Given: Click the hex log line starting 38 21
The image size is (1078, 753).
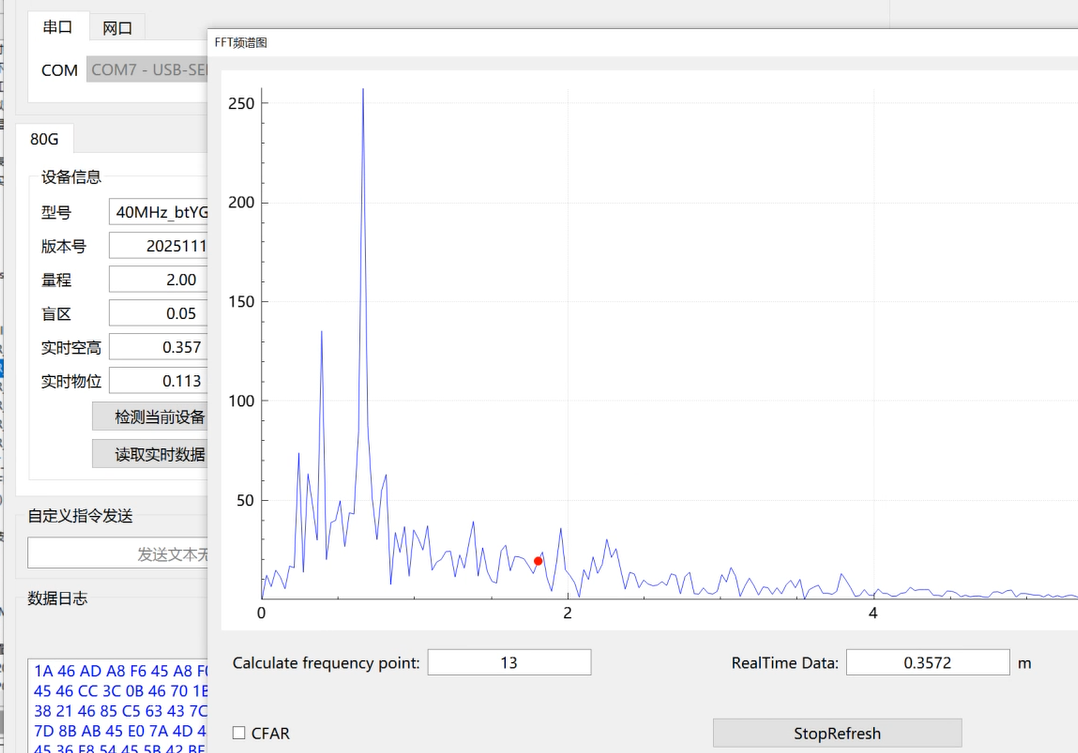Looking at the screenshot, I should 120,710.
